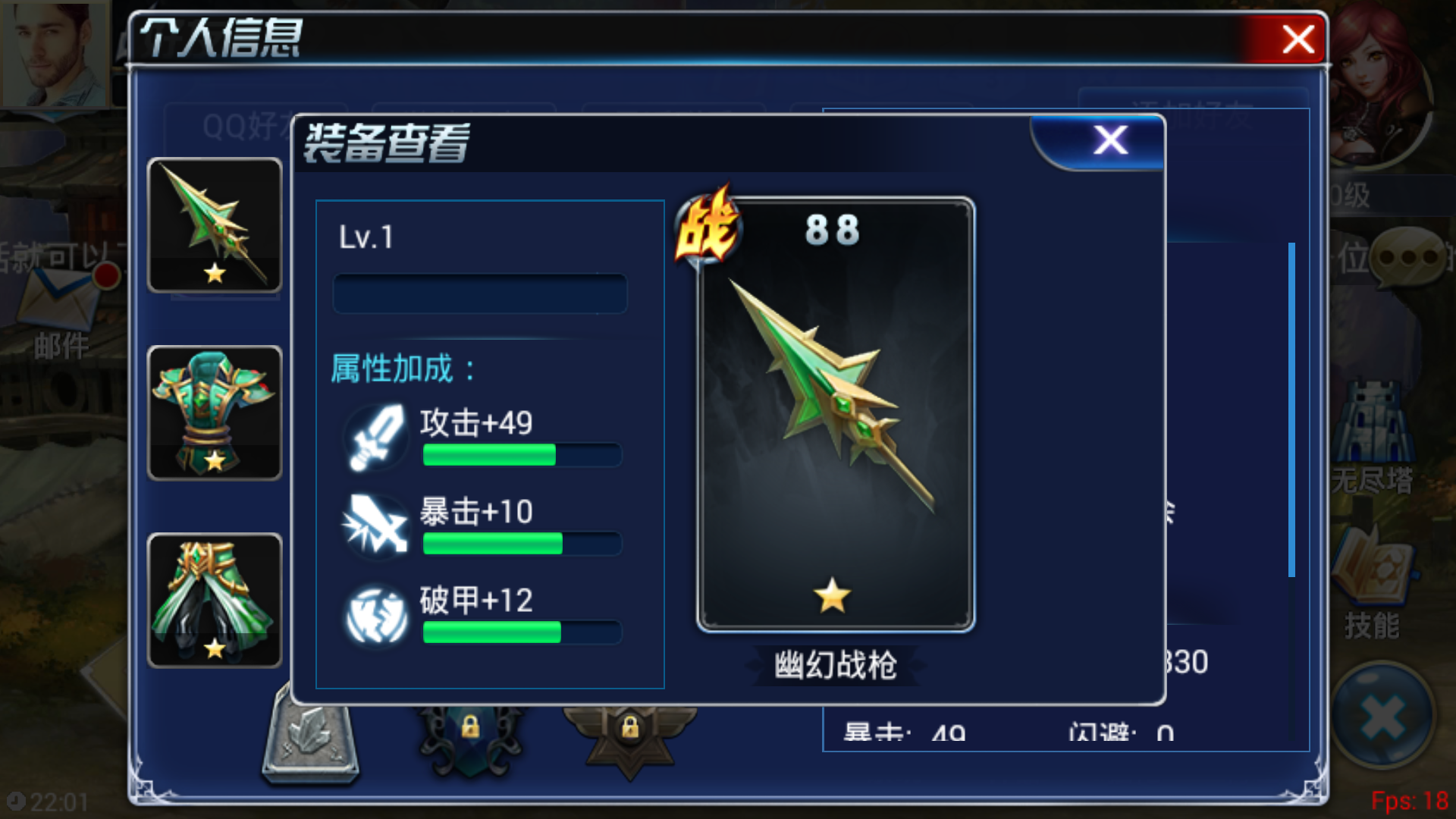Click the empty Lv.1 experience bar
Viewport: 1456px width, 819px height.
click(x=480, y=293)
